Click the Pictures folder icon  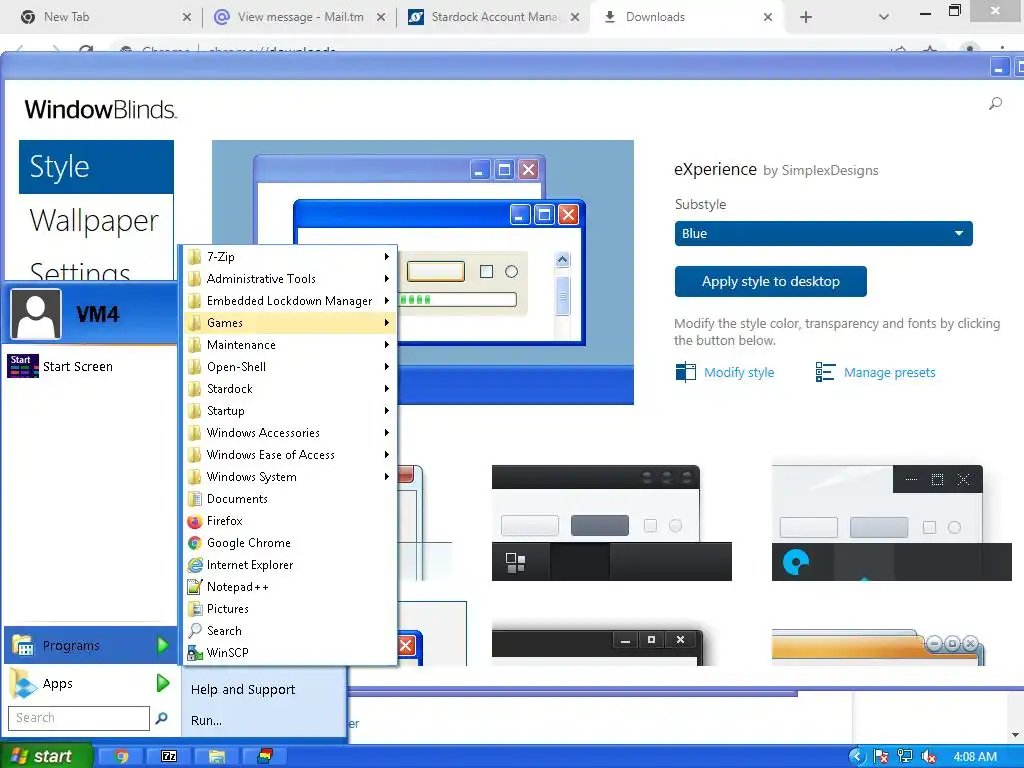point(195,609)
